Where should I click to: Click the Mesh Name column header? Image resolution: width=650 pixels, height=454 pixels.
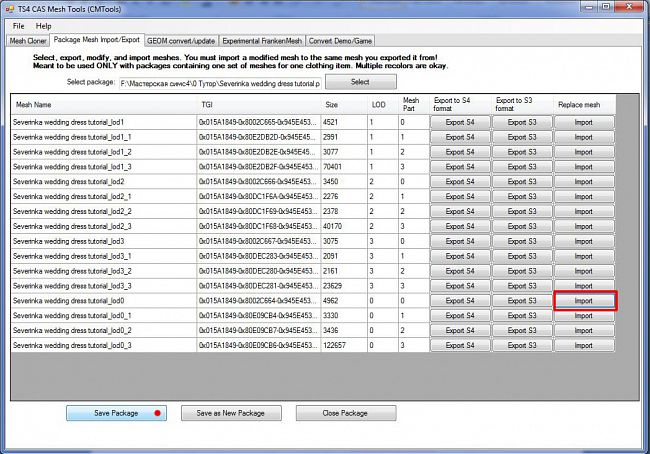(104, 104)
